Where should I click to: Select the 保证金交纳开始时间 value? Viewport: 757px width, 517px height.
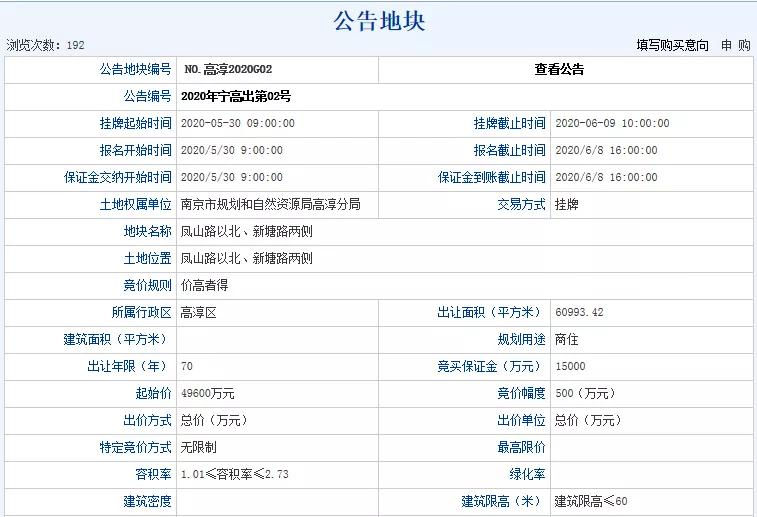[x=232, y=178]
